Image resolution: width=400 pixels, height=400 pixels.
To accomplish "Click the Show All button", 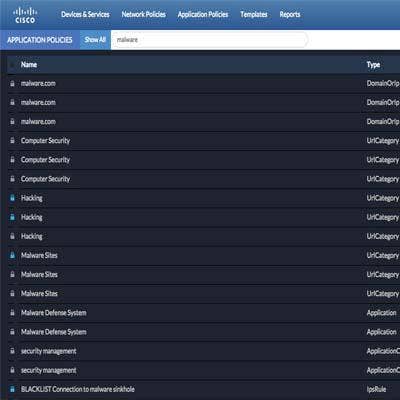I will (x=95, y=40).
